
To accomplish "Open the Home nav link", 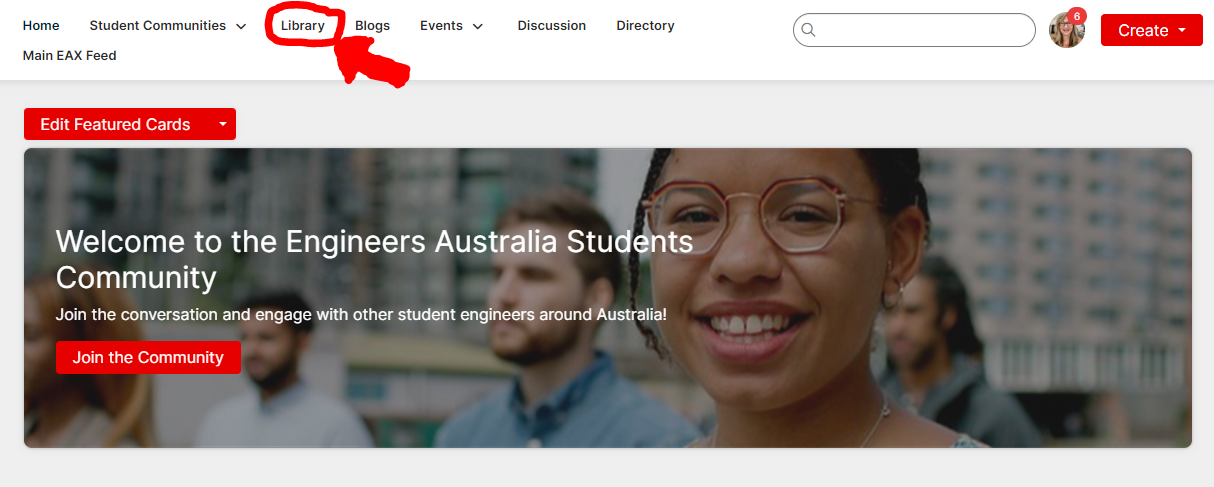I will coord(41,26).
